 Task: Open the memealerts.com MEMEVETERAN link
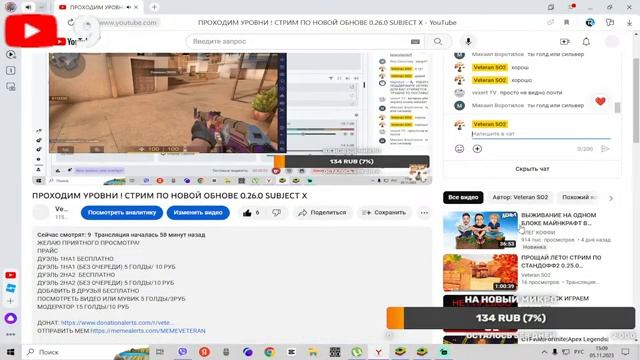coord(148,331)
